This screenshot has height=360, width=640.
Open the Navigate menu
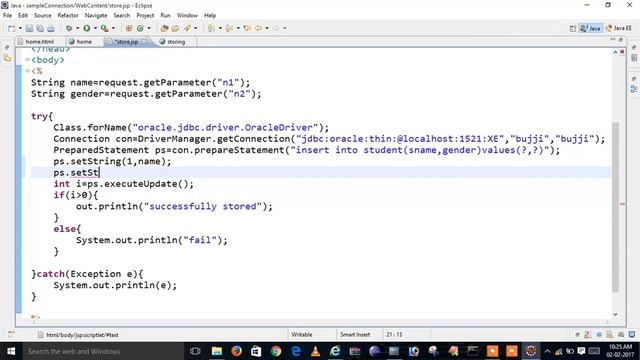tap(96, 15)
